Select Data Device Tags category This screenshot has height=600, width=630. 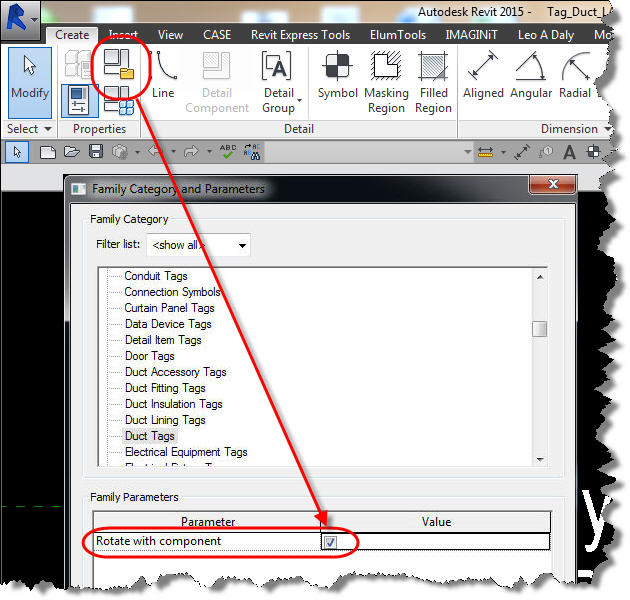(168, 324)
